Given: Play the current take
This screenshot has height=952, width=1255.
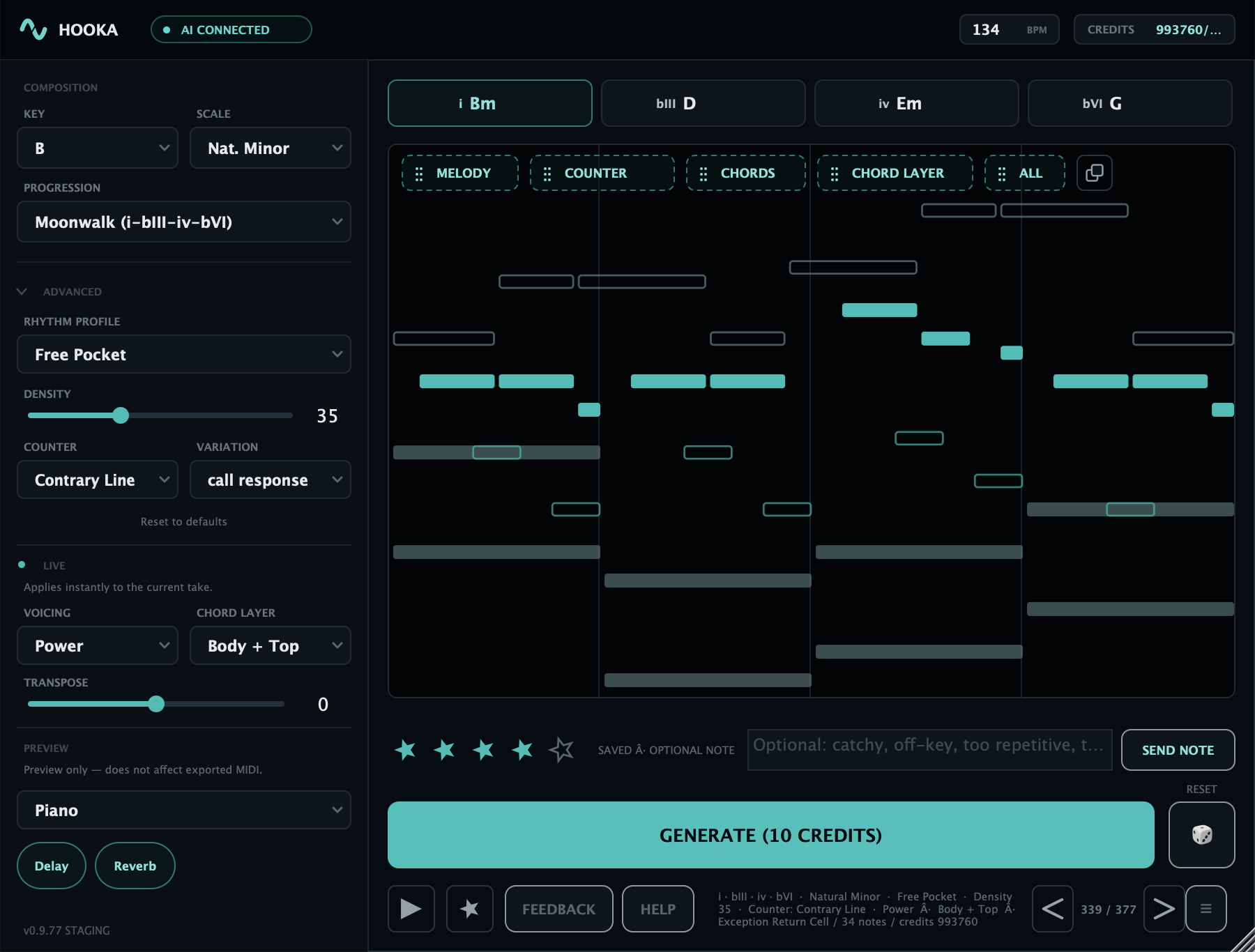Looking at the screenshot, I should click(x=411, y=909).
